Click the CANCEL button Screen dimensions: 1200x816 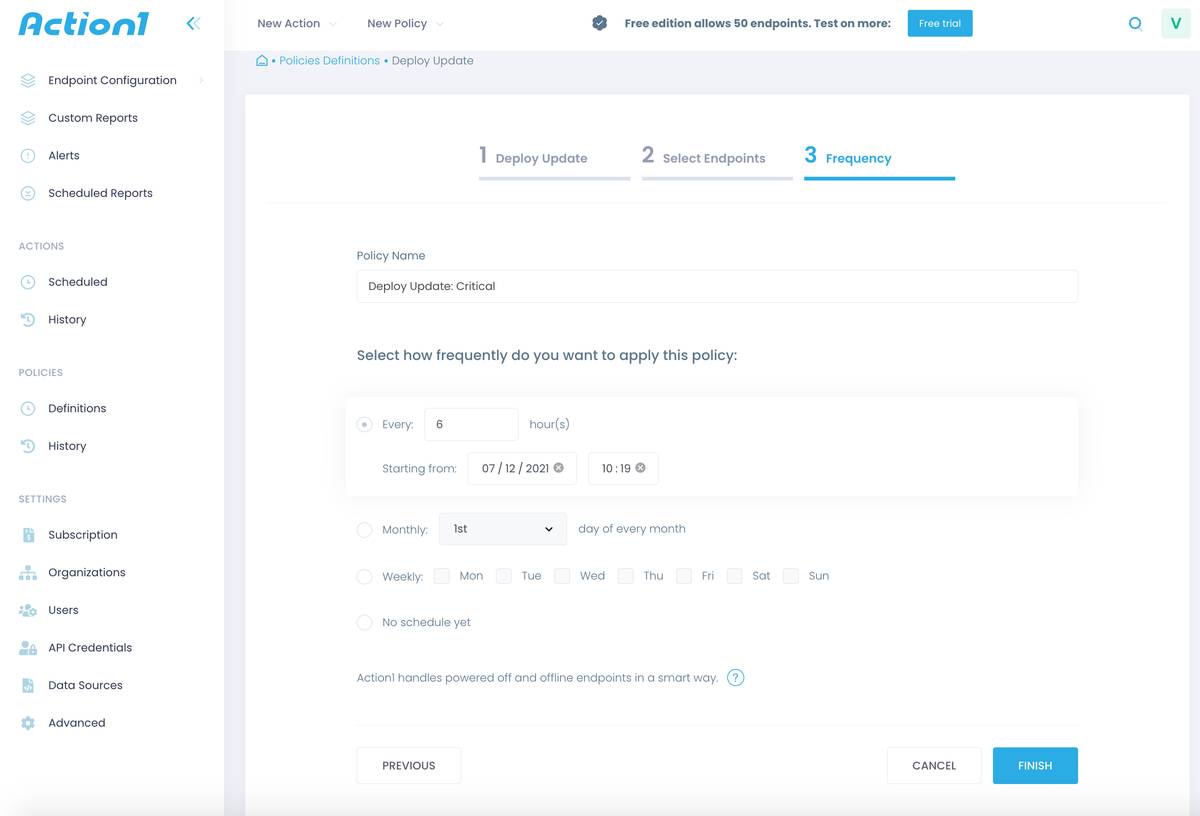pyautogui.click(x=934, y=766)
